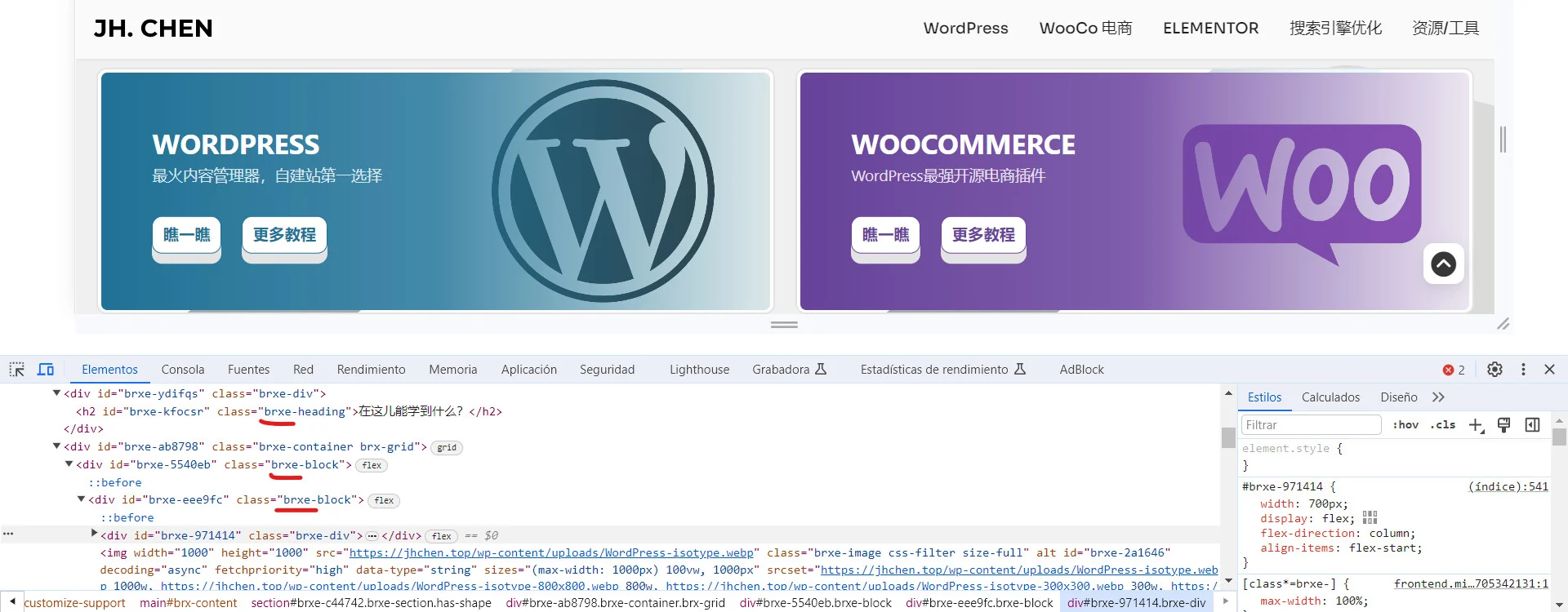Toggle the flex badge on brxe-5540eb
Viewport: 1568px width, 612px height.
pyautogui.click(x=372, y=466)
